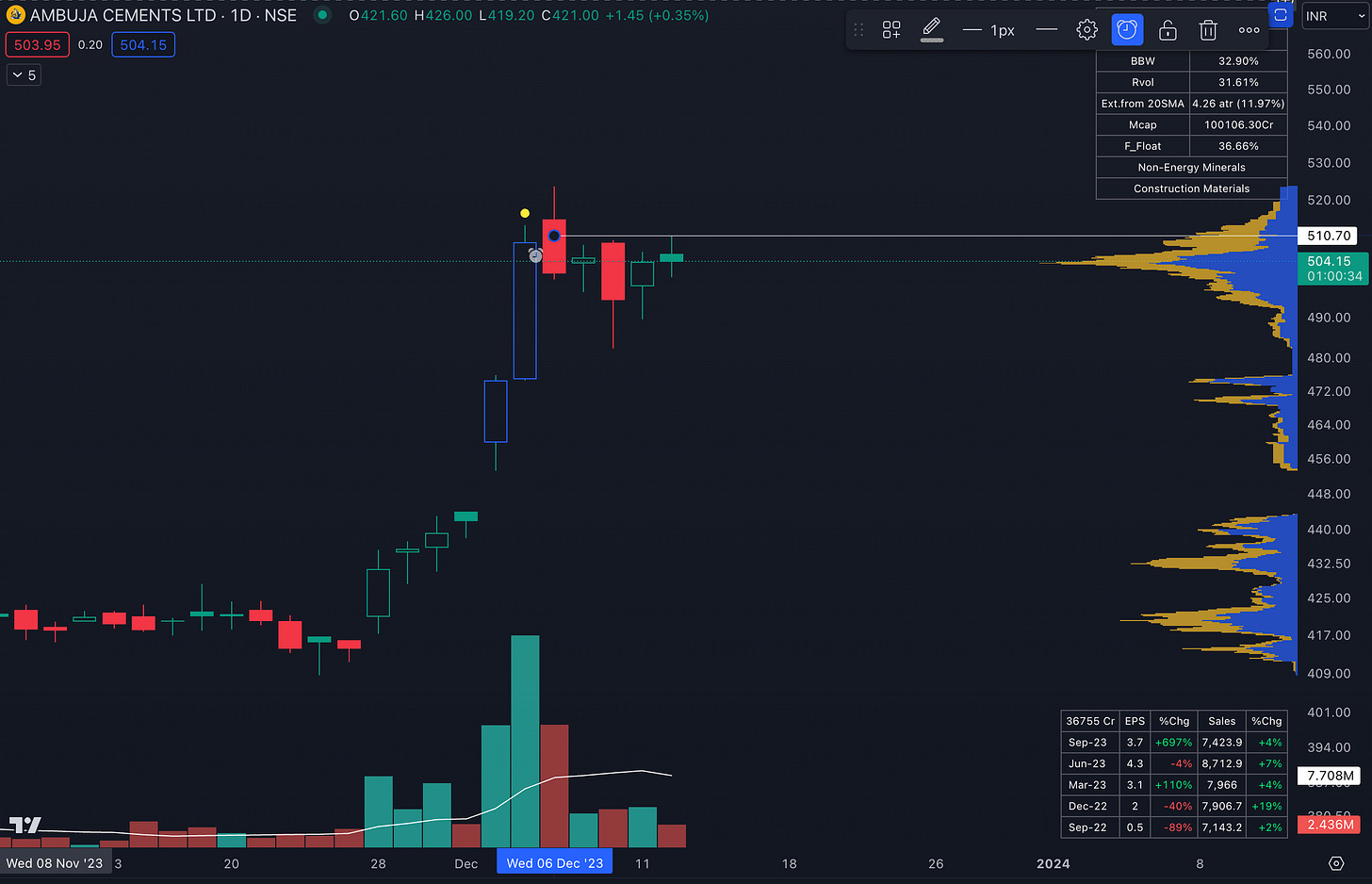Image resolution: width=1372 pixels, height=884 pixels.
Task: Click the Sep-22 sales value 7,143.2
Action: [x=1221, y=827]
